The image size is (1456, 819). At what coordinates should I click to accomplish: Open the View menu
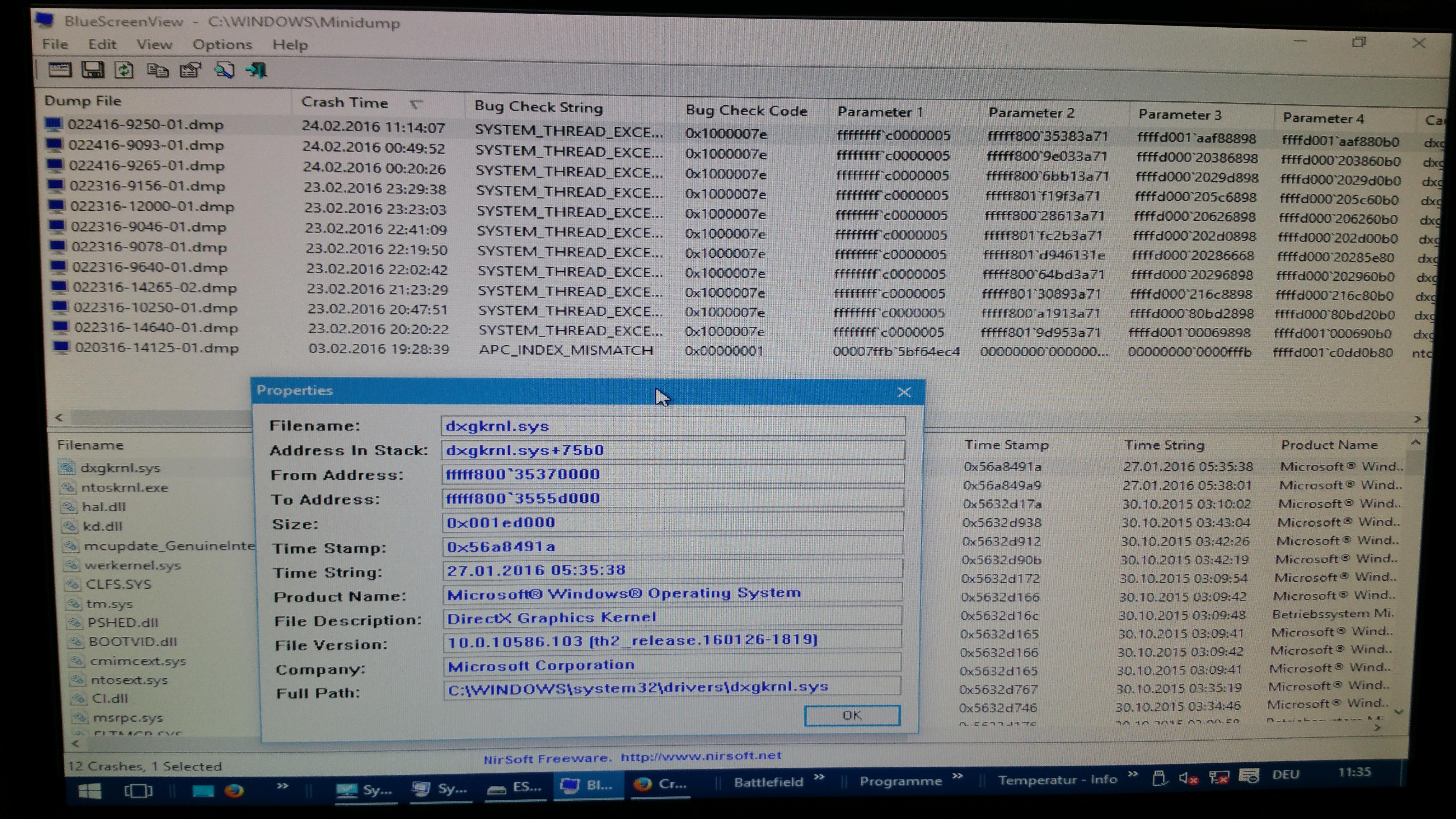coord(154,44)
